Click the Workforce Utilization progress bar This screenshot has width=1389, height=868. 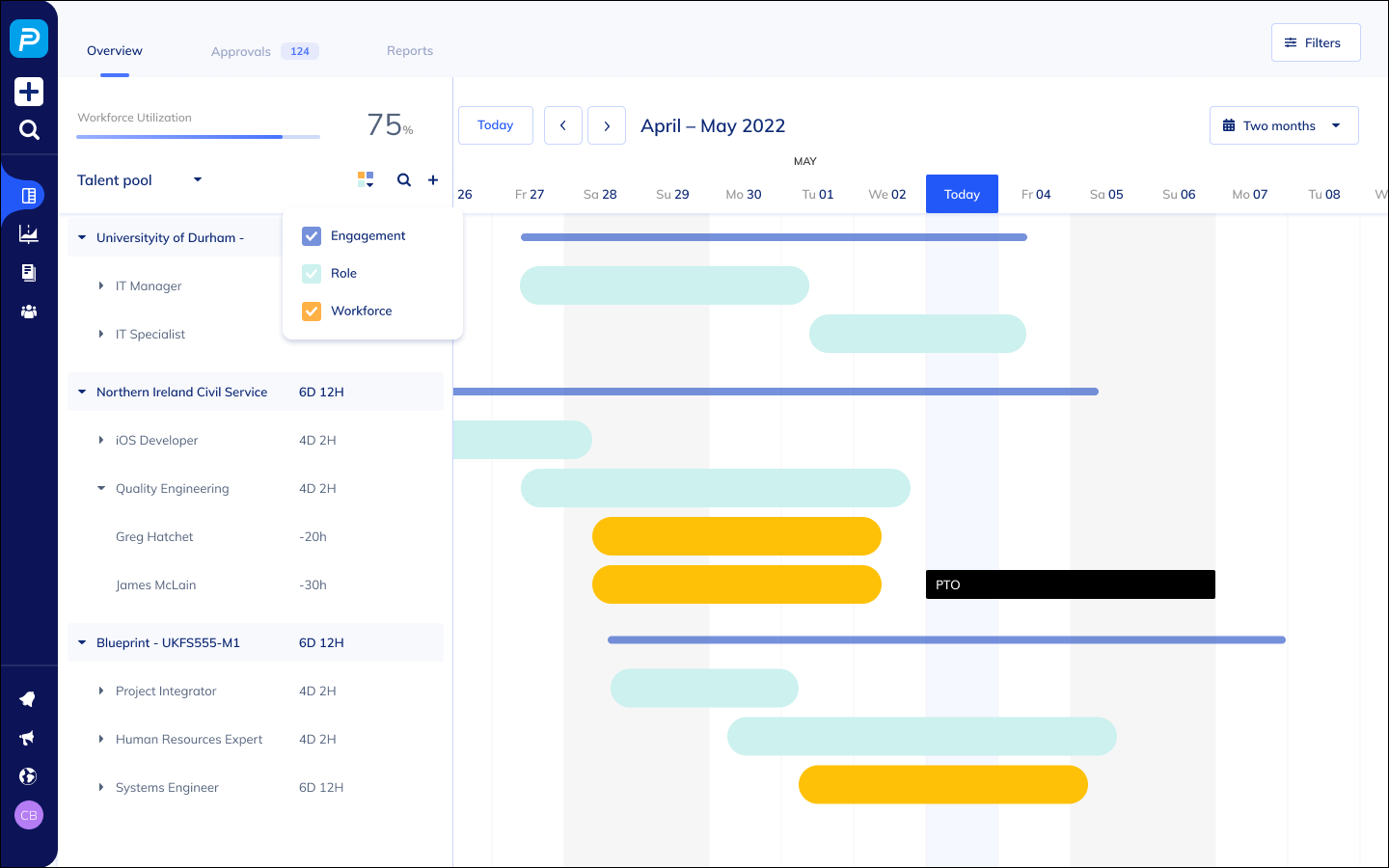[198, 137]
